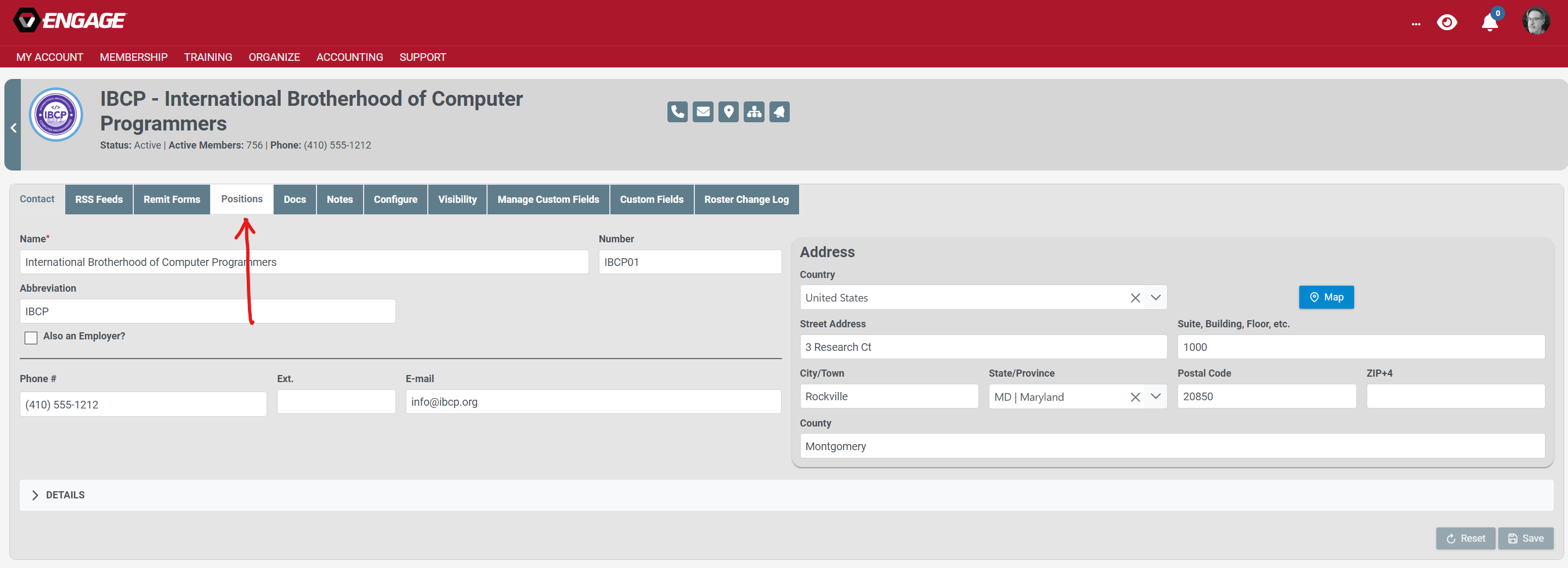The image size is (1568, 568).
Task: Clear the State/Province selection with X
Action: (1135, 397)
